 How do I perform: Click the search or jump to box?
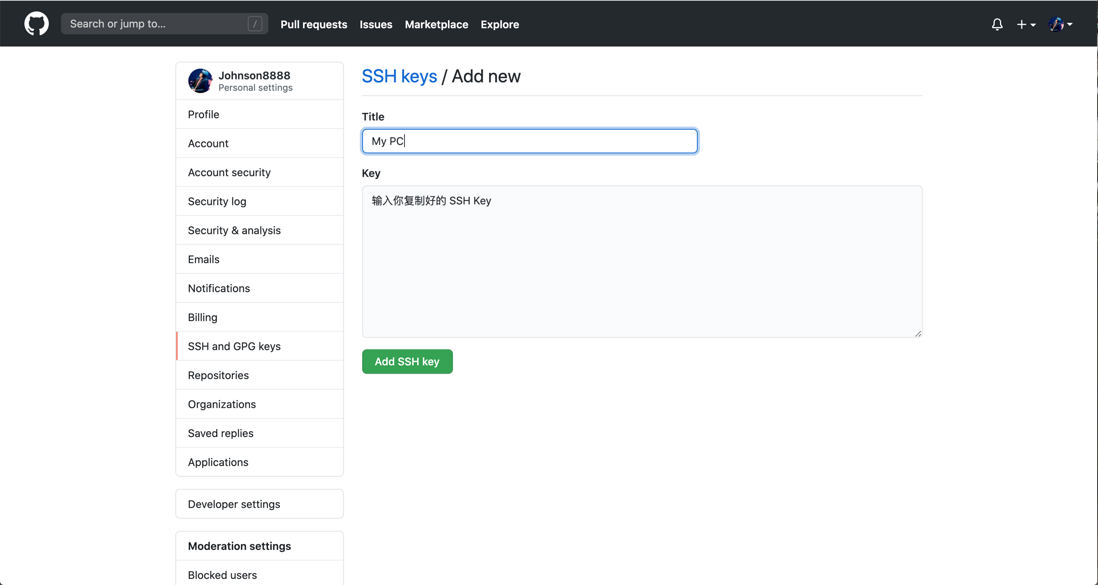click(155, 24)
